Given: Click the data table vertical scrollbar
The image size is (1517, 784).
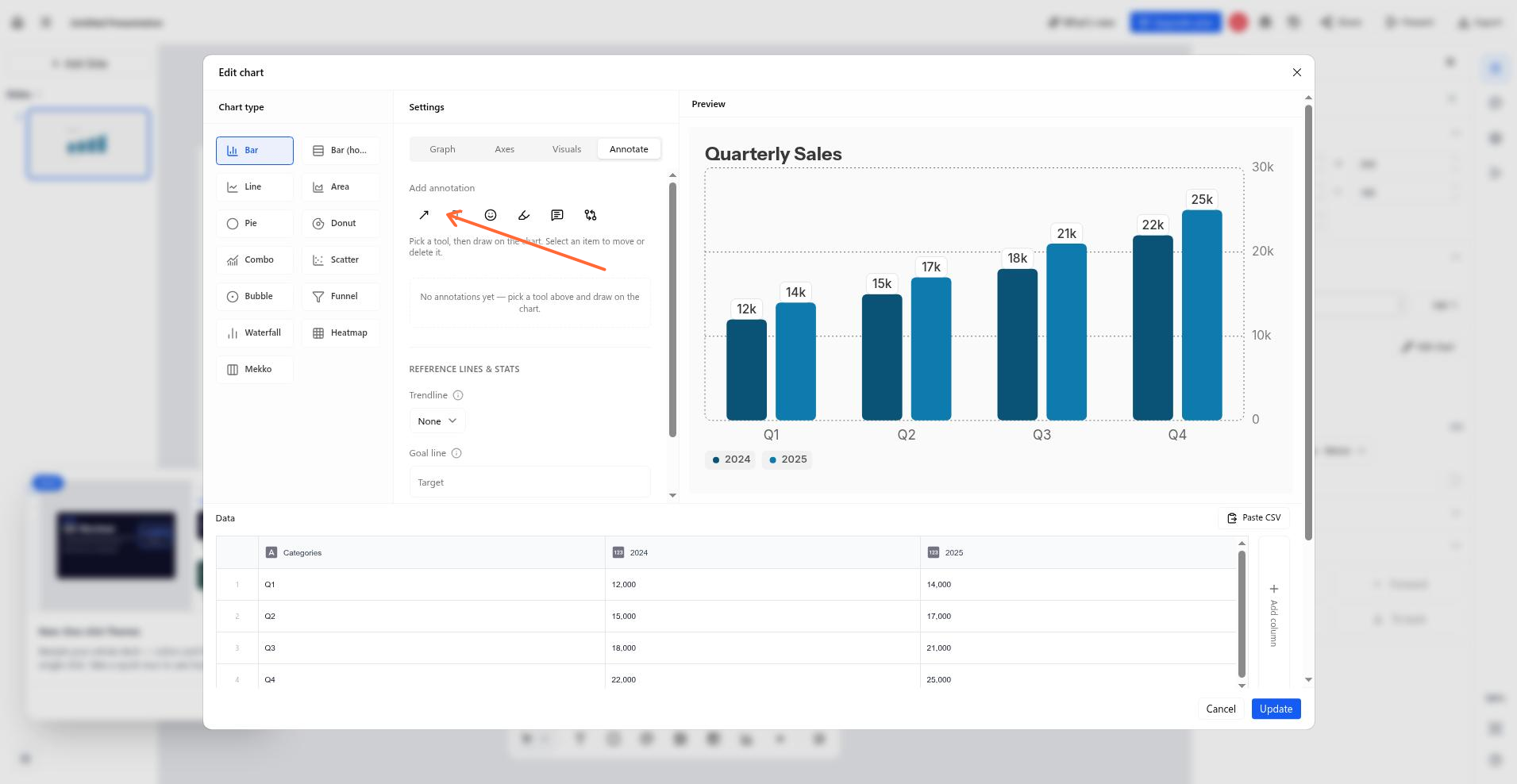Looking at the screenshot, I should pos(1242,614).
